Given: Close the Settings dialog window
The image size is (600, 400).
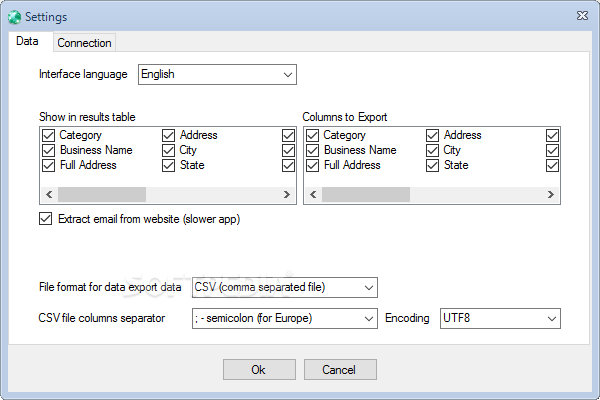Looking at the screenshot, I should pos(582,16).
